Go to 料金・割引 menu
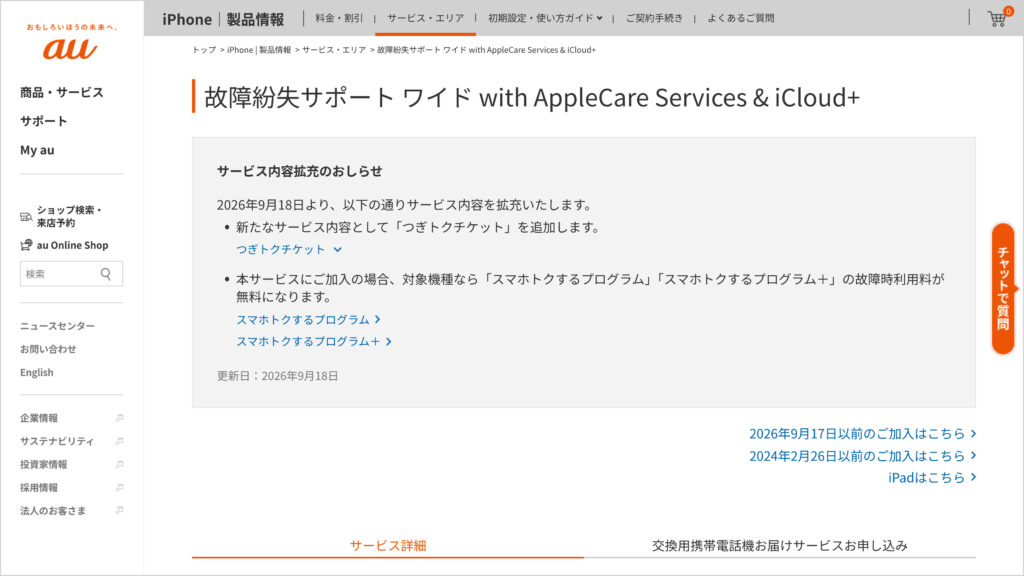 [339, 18]
